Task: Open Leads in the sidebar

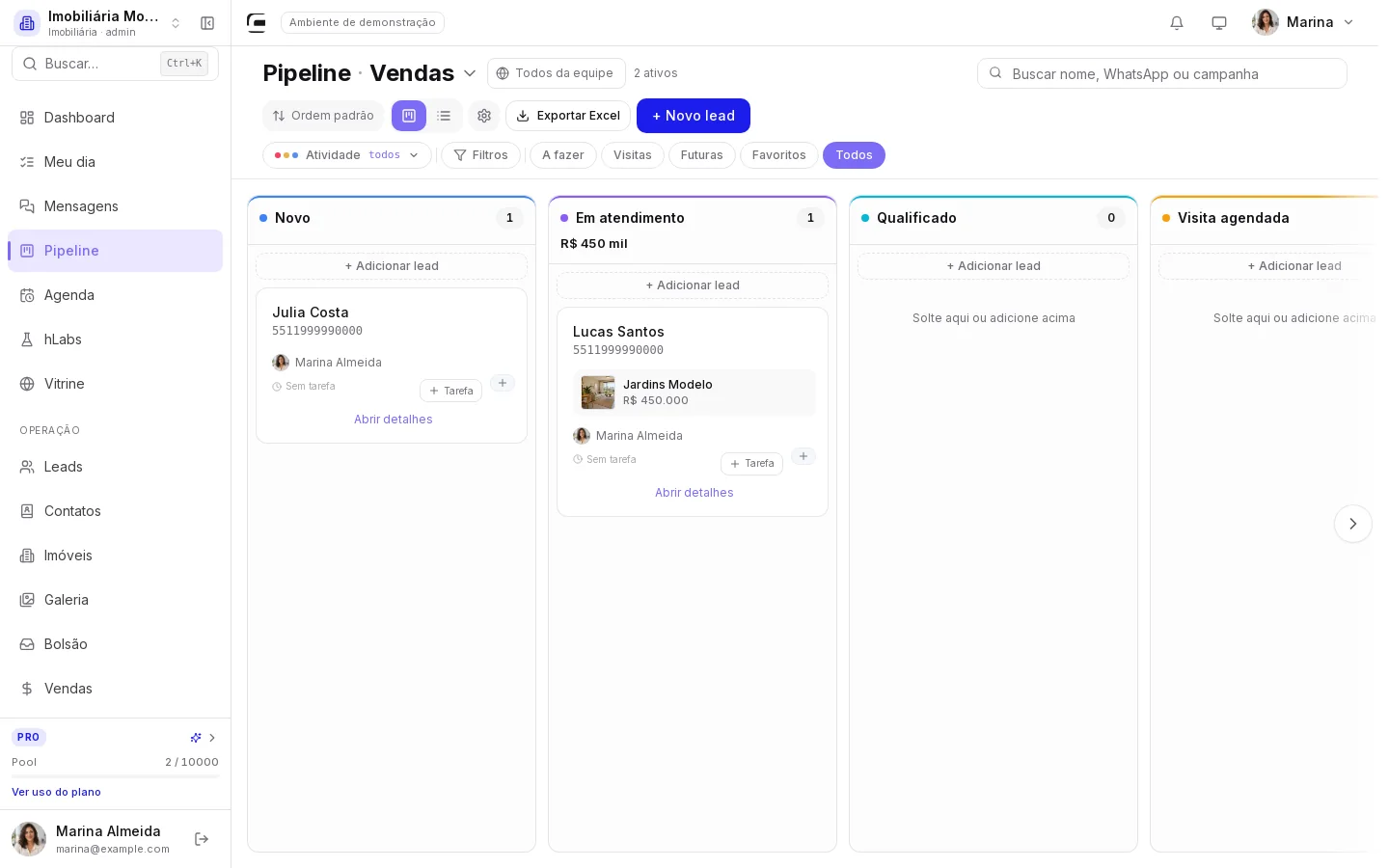Action: (x=115, y=467)
